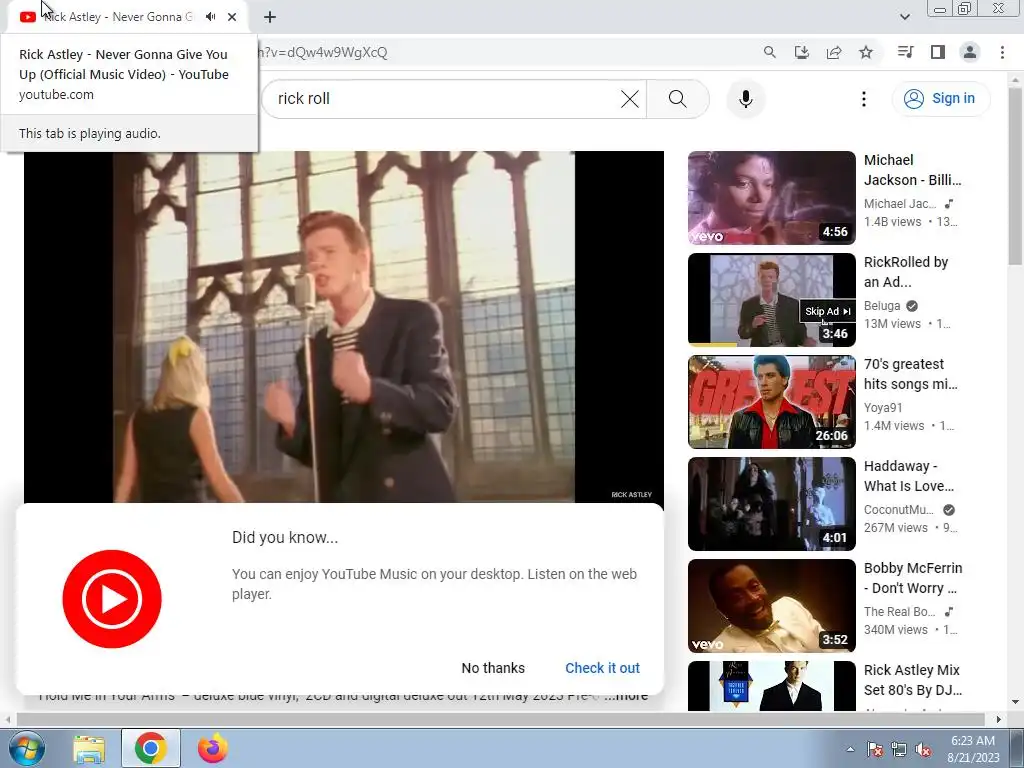Click the Beluga channel name
The image size is (1024, 768).
pyautogui.click(x=882, y=306)
